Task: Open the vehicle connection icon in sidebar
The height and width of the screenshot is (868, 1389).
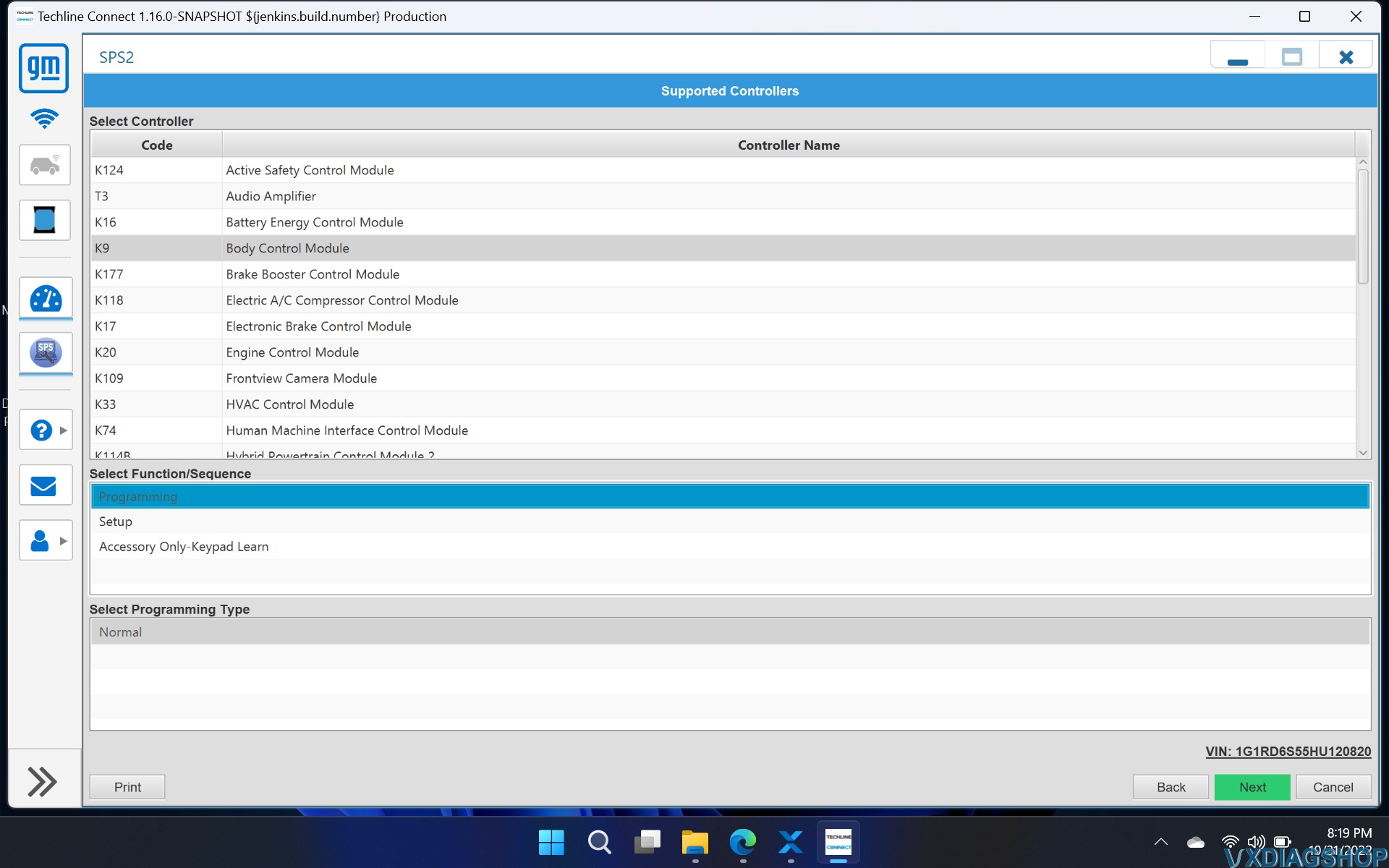Action: 45,165
